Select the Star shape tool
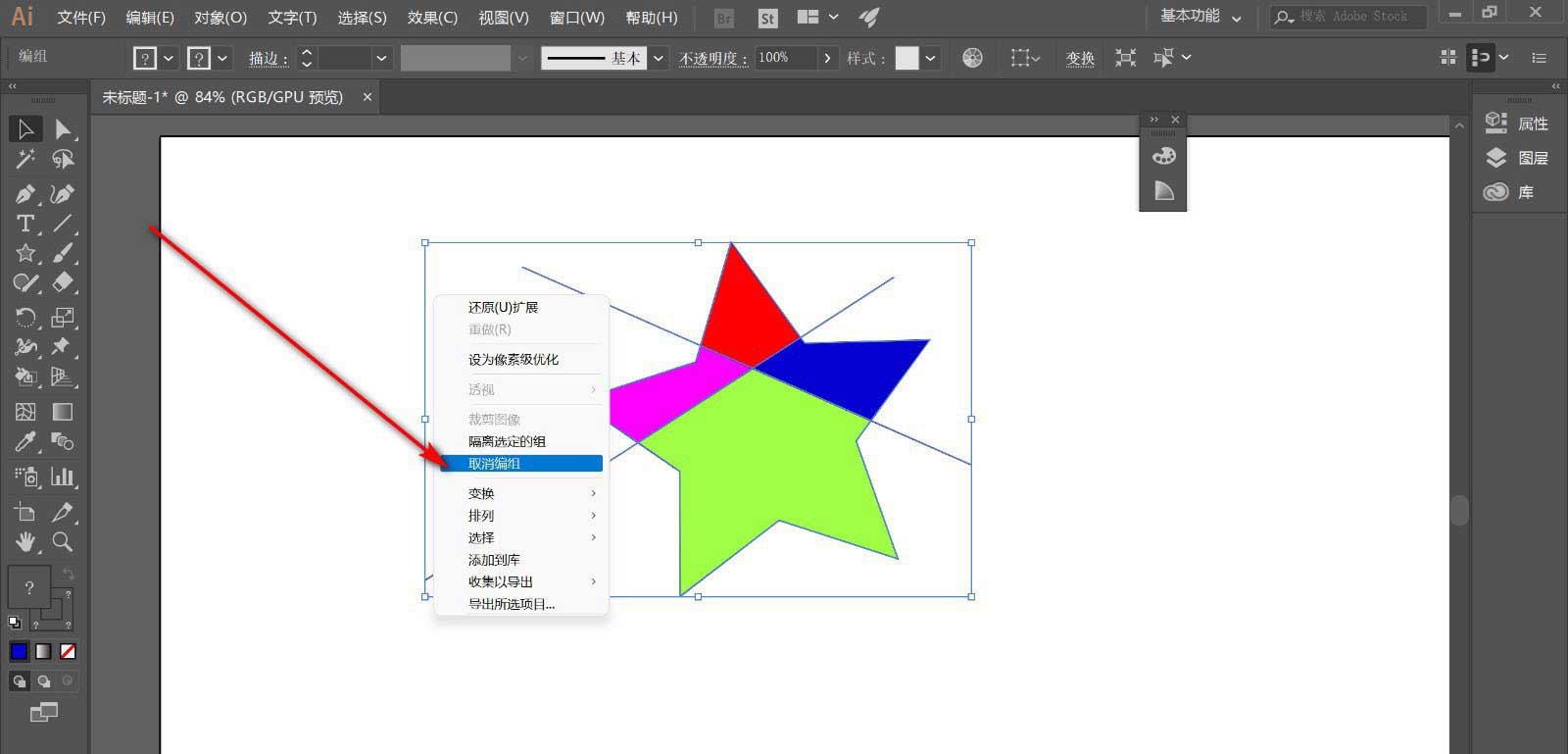 coord(25,253)
